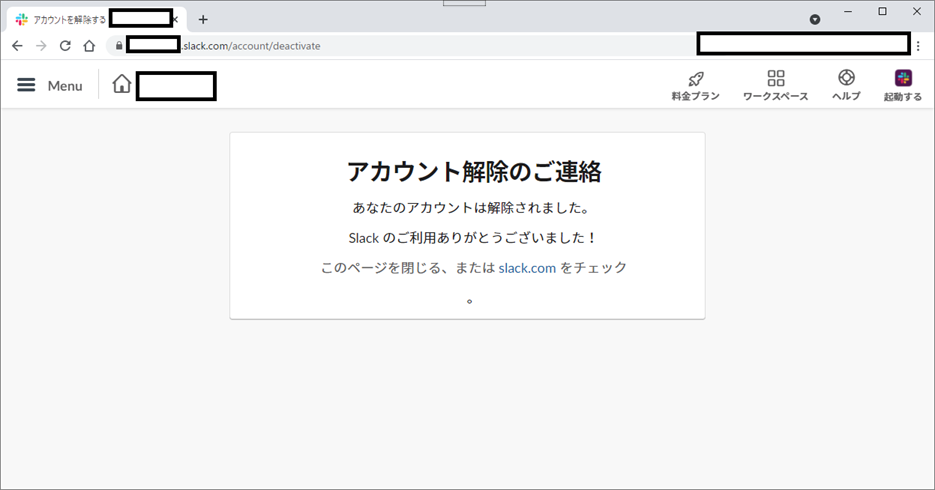The width and height of the screenshot is (935, 490).
Task: Click the browser home button
Action: (x=89, y=46)
